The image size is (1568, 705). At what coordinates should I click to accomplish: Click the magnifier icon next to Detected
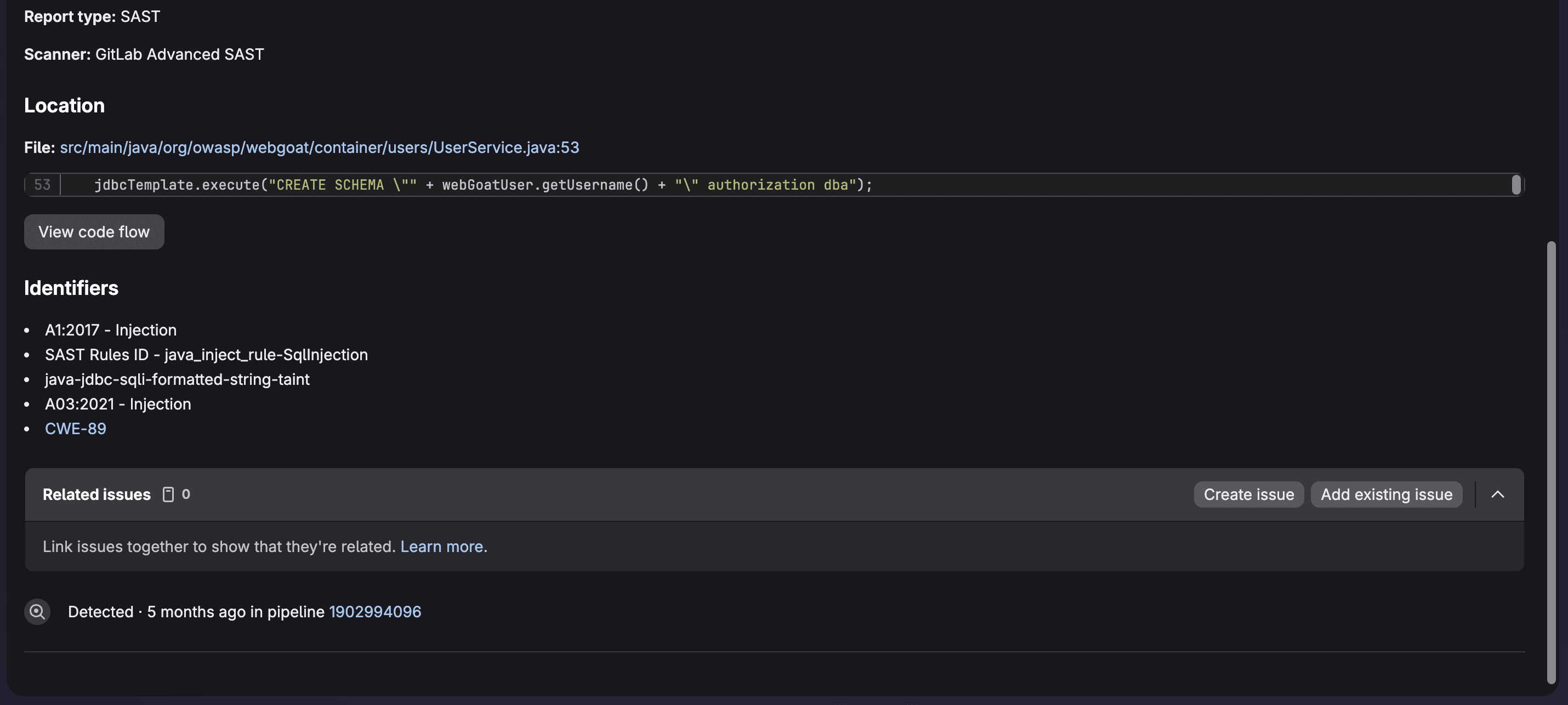(37, 612)
